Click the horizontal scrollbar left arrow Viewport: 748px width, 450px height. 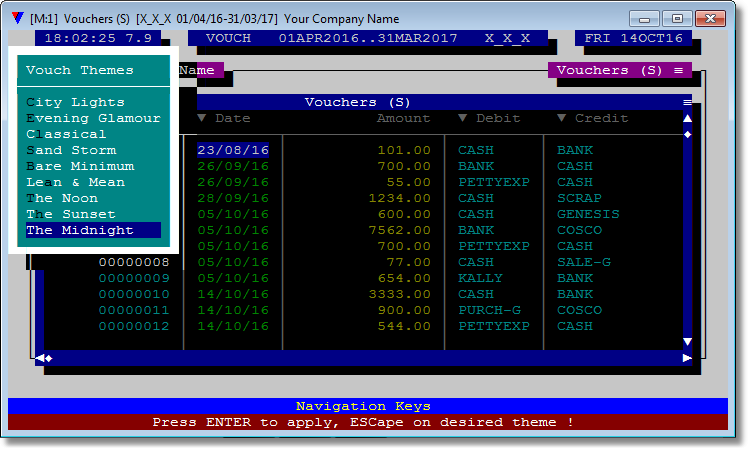point(40,358)
